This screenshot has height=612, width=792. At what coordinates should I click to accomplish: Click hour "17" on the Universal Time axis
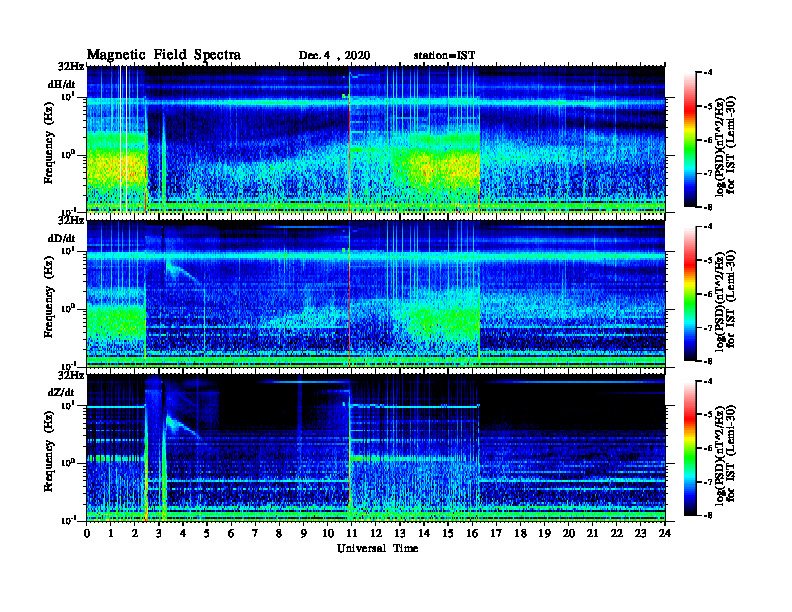[x=497, y=534]
